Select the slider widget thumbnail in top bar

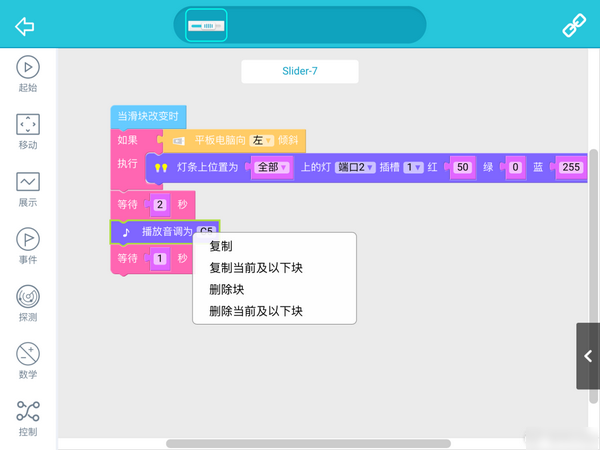[206, 25]
